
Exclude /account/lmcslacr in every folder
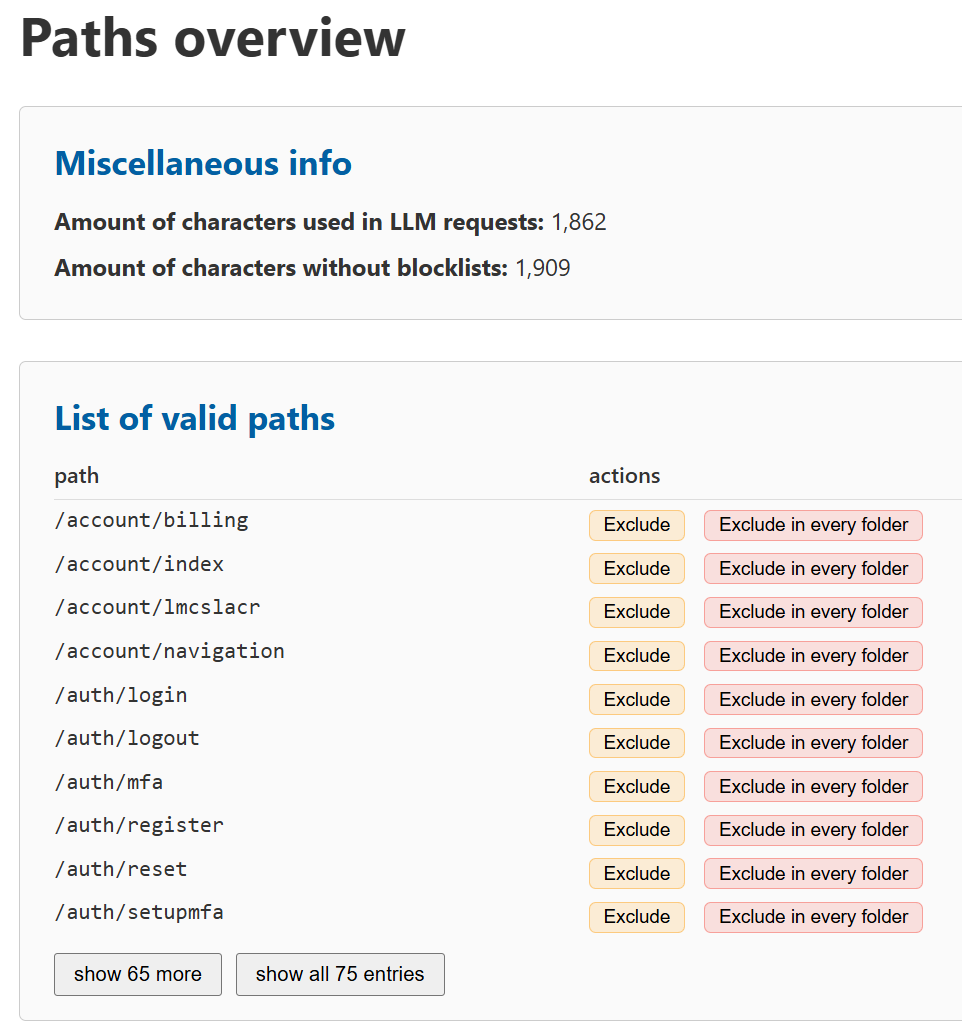tap(812, 611)
